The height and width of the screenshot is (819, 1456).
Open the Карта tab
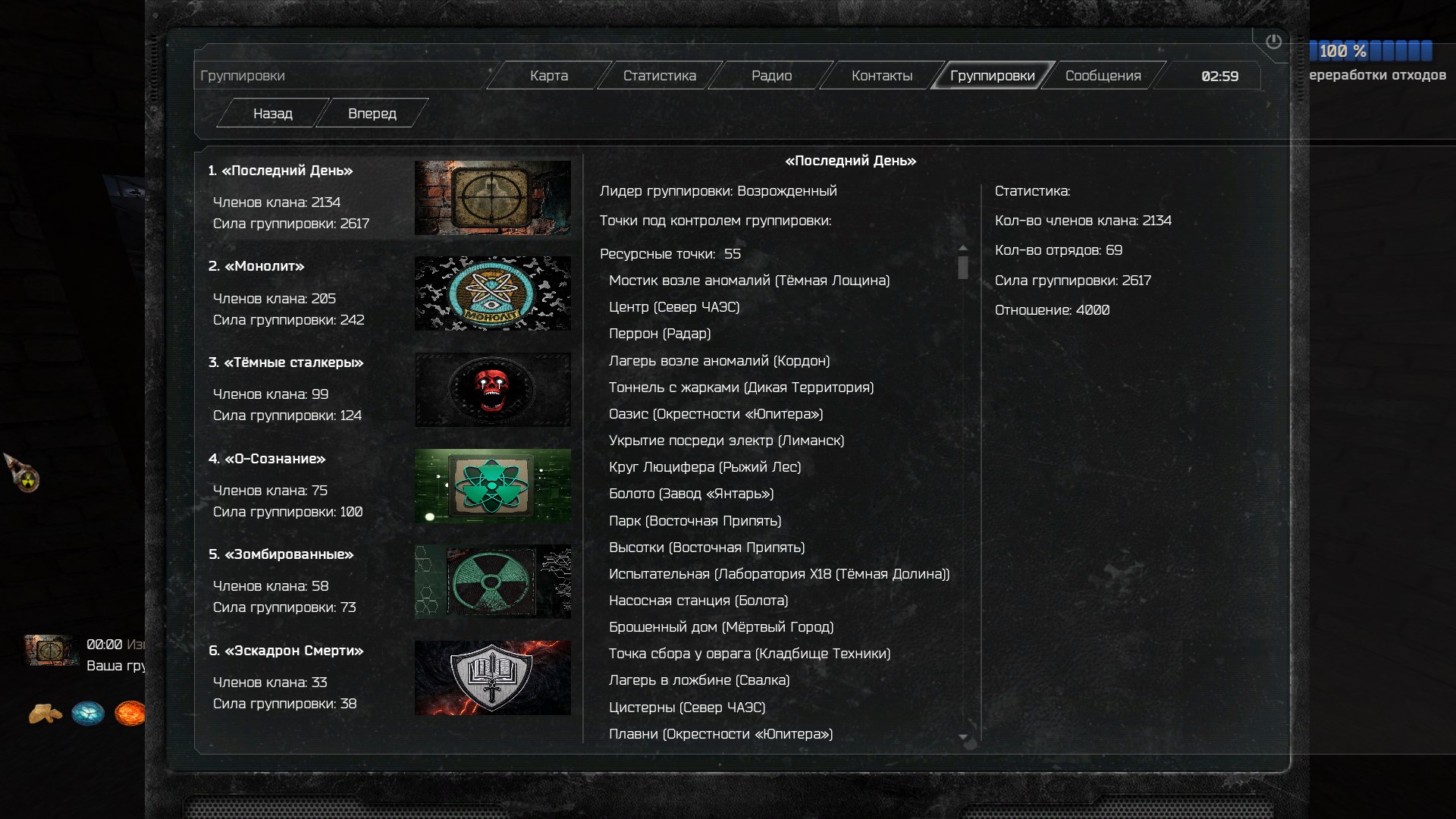click(549, 76)
